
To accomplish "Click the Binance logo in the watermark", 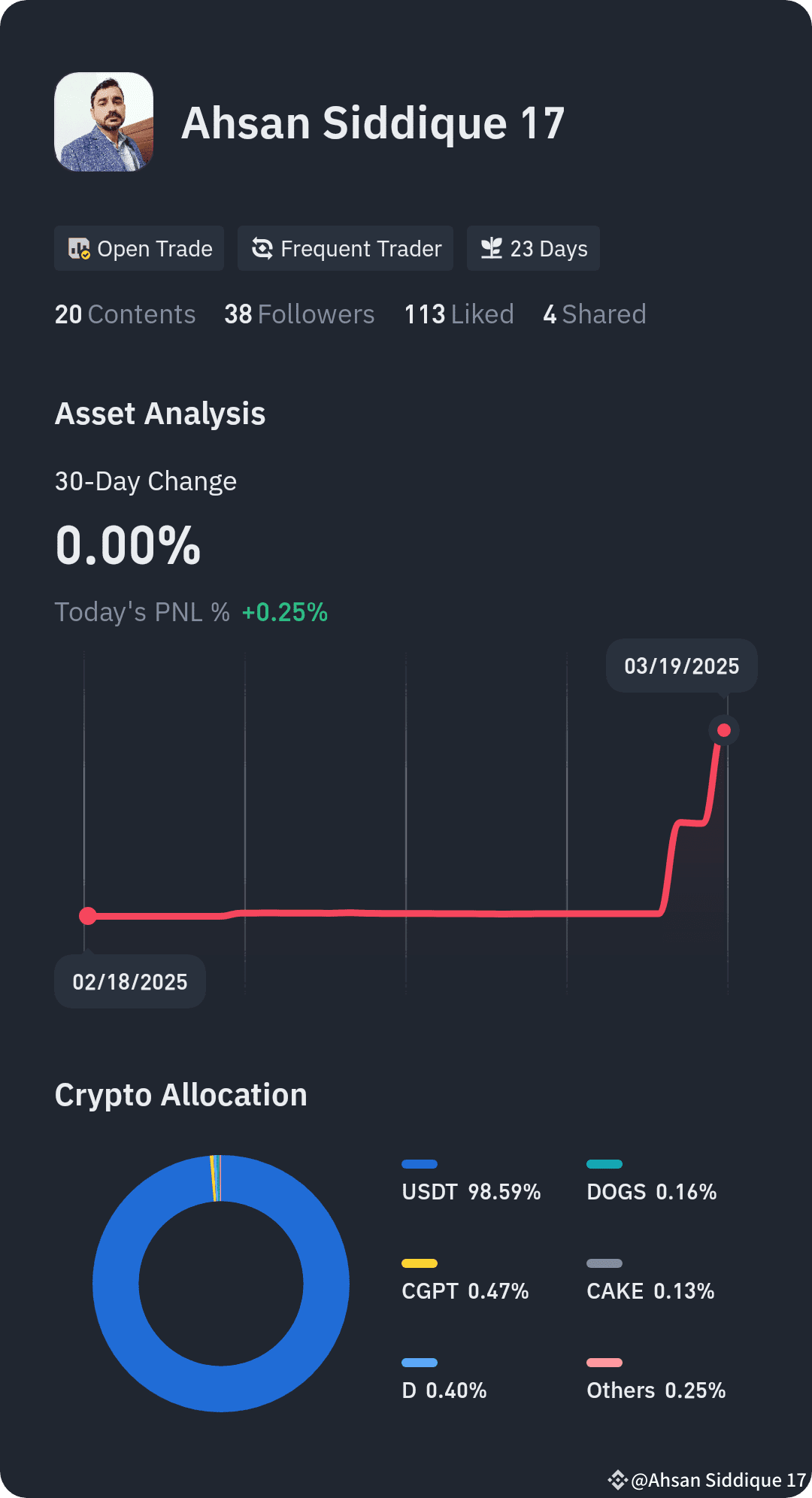I will [x=620, y=1480].
